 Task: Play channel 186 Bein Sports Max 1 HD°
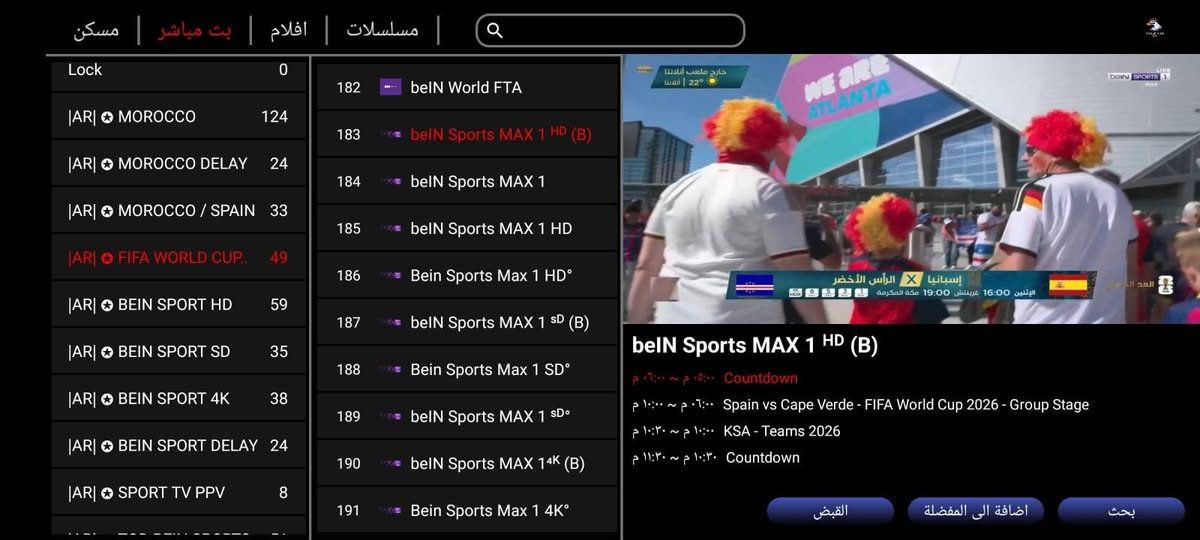click(467, 275)
